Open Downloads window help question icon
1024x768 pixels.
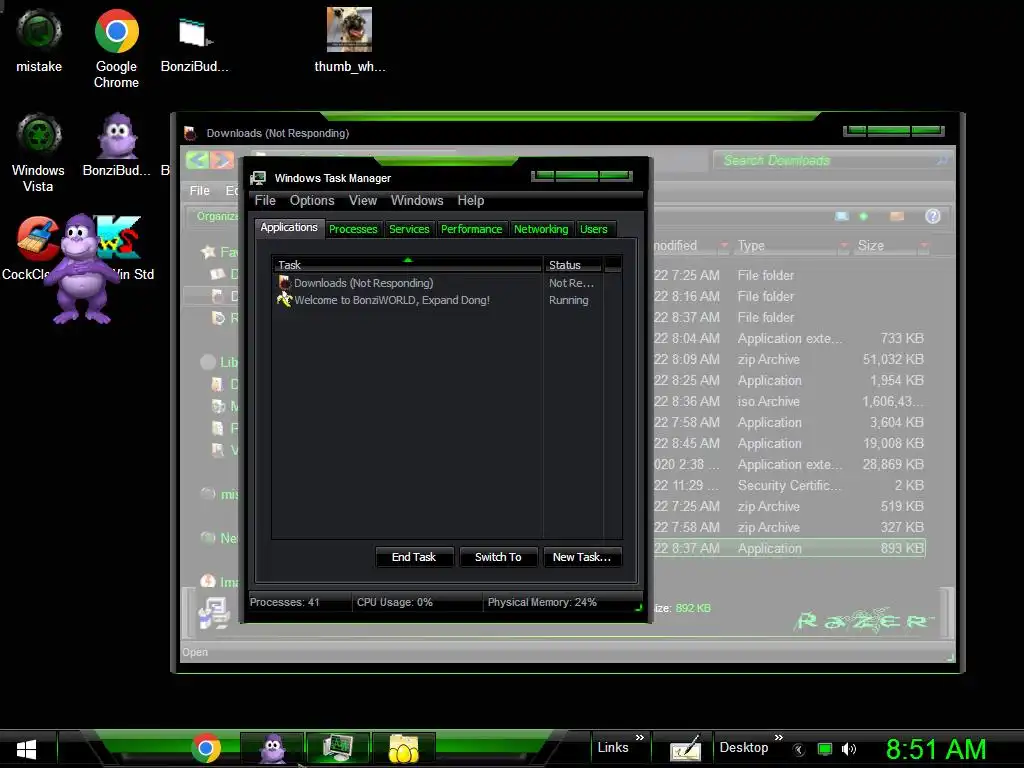(933, 216)
